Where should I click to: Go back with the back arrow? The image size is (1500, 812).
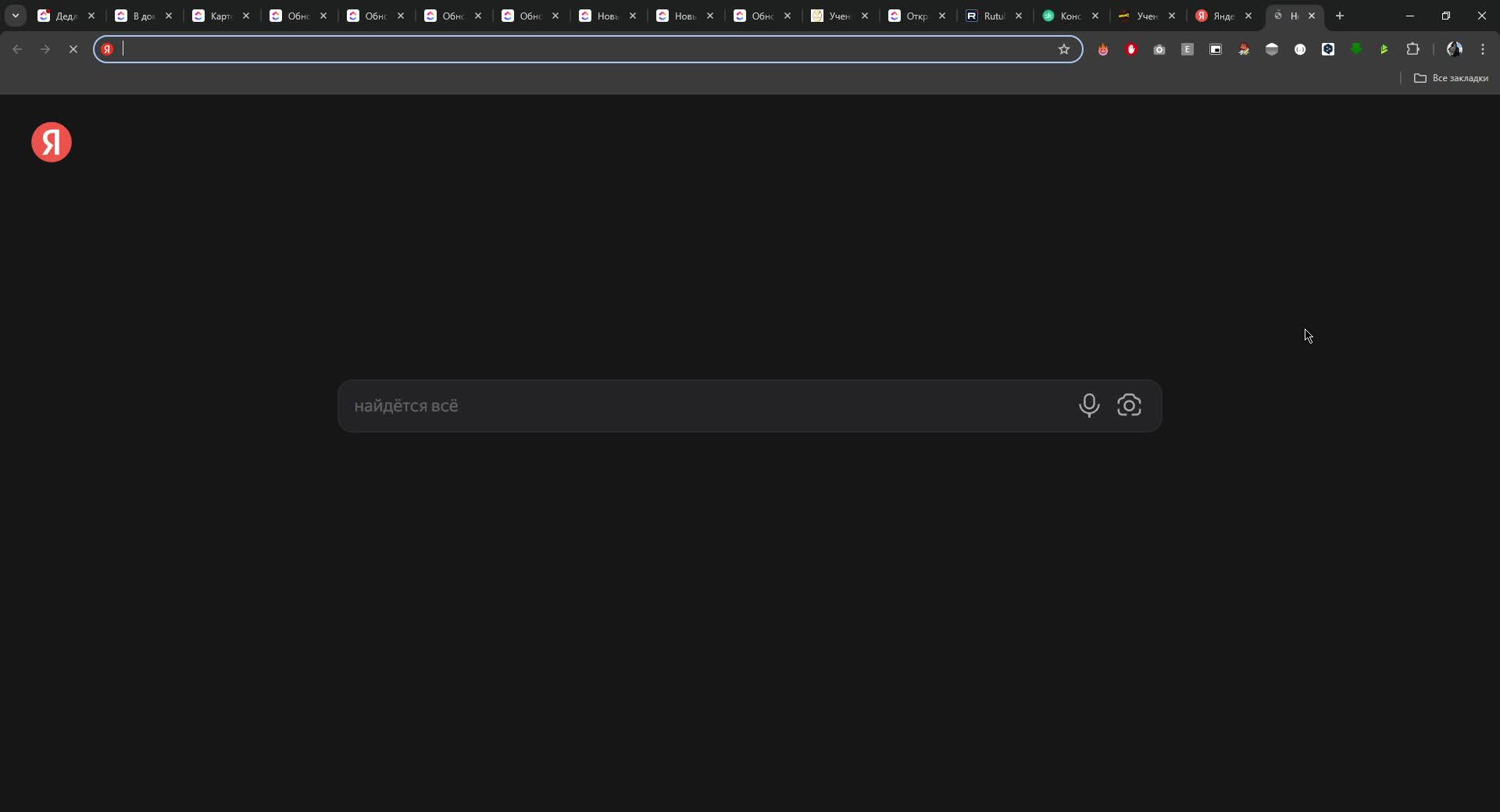pos(16,48)
